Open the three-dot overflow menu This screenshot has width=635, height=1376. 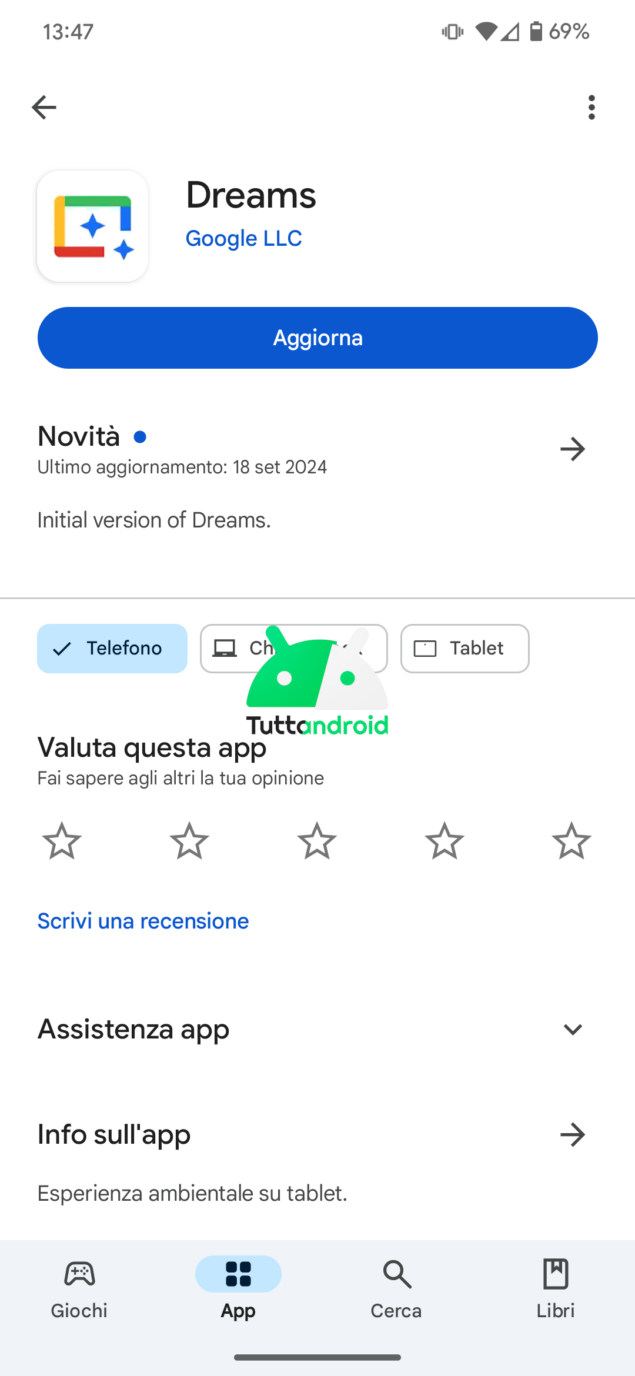tap(591, 107)
